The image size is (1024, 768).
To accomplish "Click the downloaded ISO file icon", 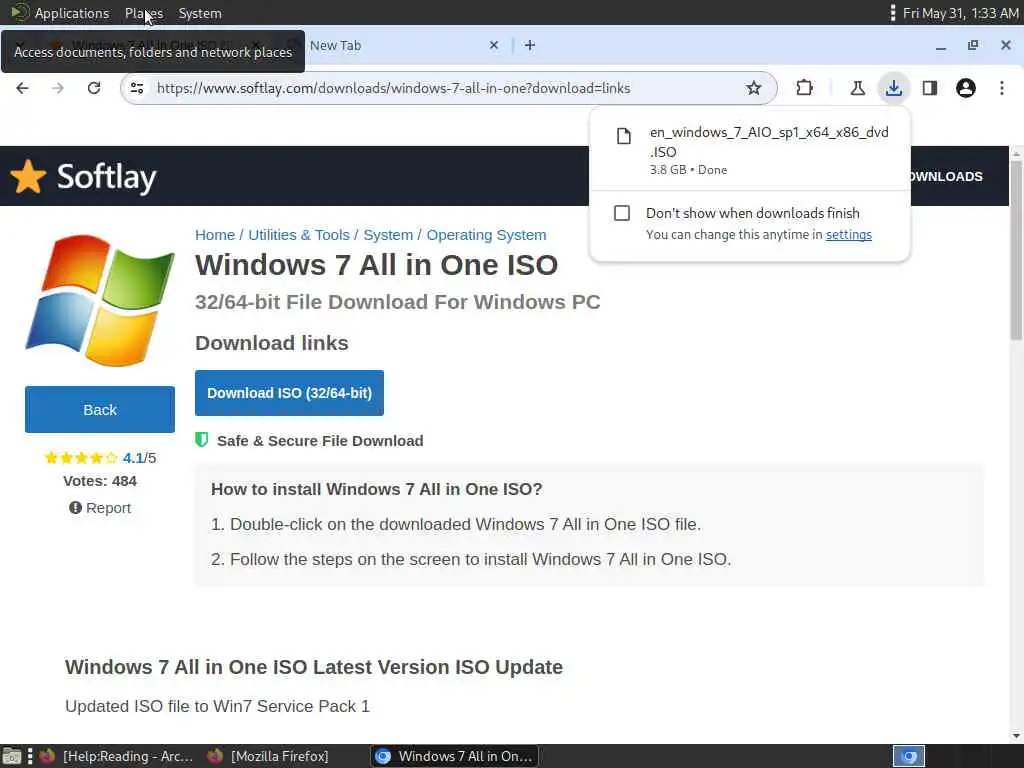I will [x=624, y=136].
